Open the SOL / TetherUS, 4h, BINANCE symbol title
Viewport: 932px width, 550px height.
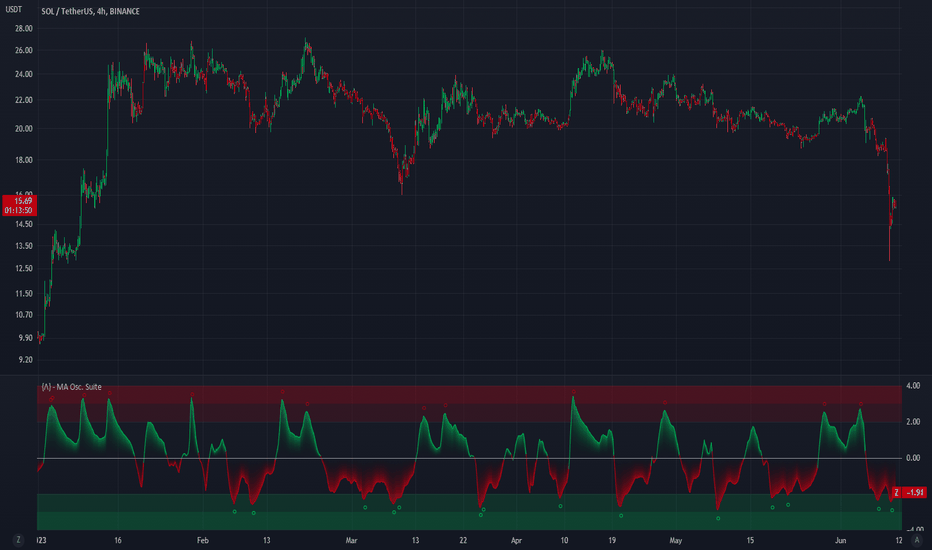[x=90, y=11]
